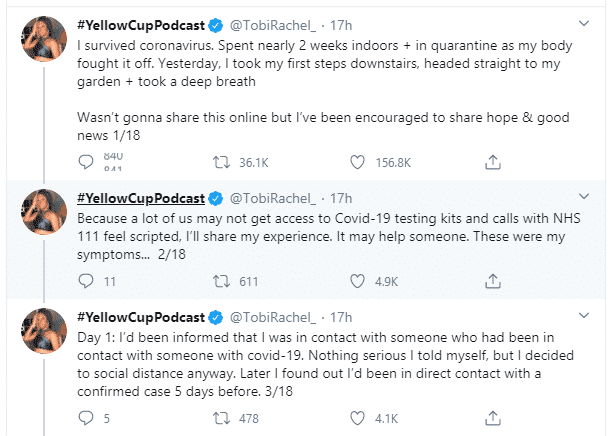Open the dropdown caret on the Day 1 tweet
The height and width of the screenshot is (436, 609).
[x=584, y=316]
